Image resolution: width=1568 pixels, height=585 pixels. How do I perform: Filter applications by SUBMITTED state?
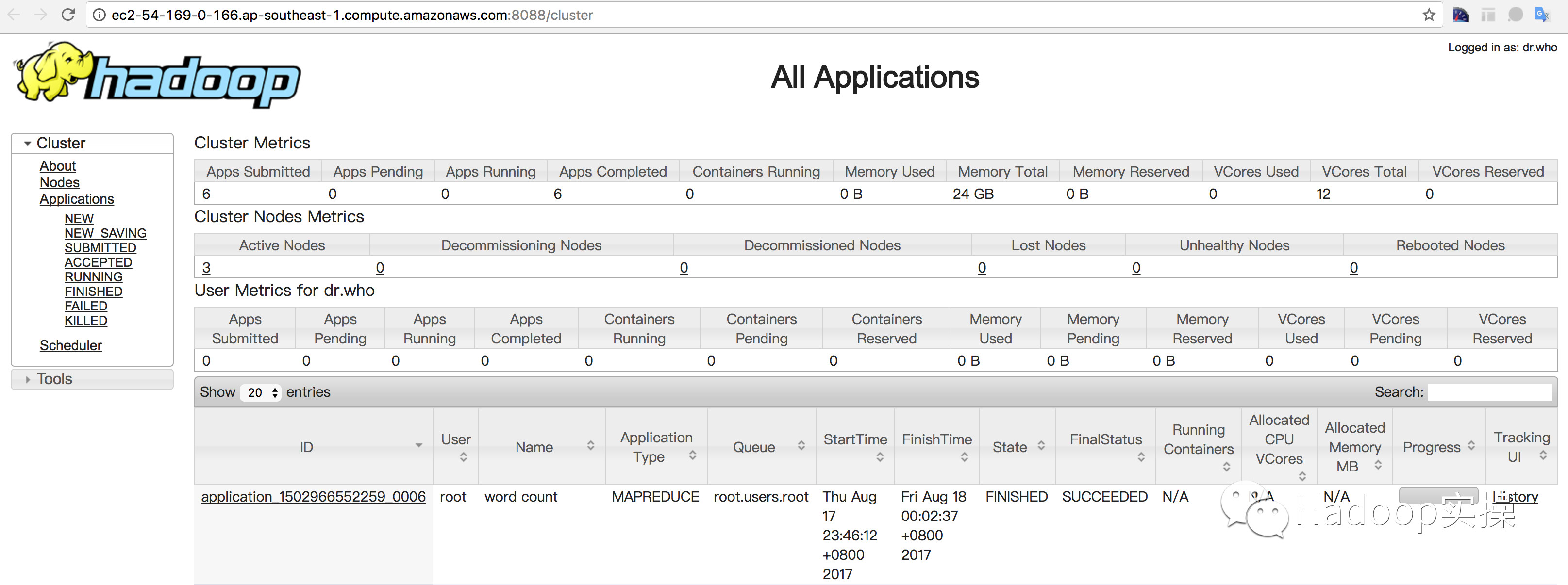click(x=100, y=248)
